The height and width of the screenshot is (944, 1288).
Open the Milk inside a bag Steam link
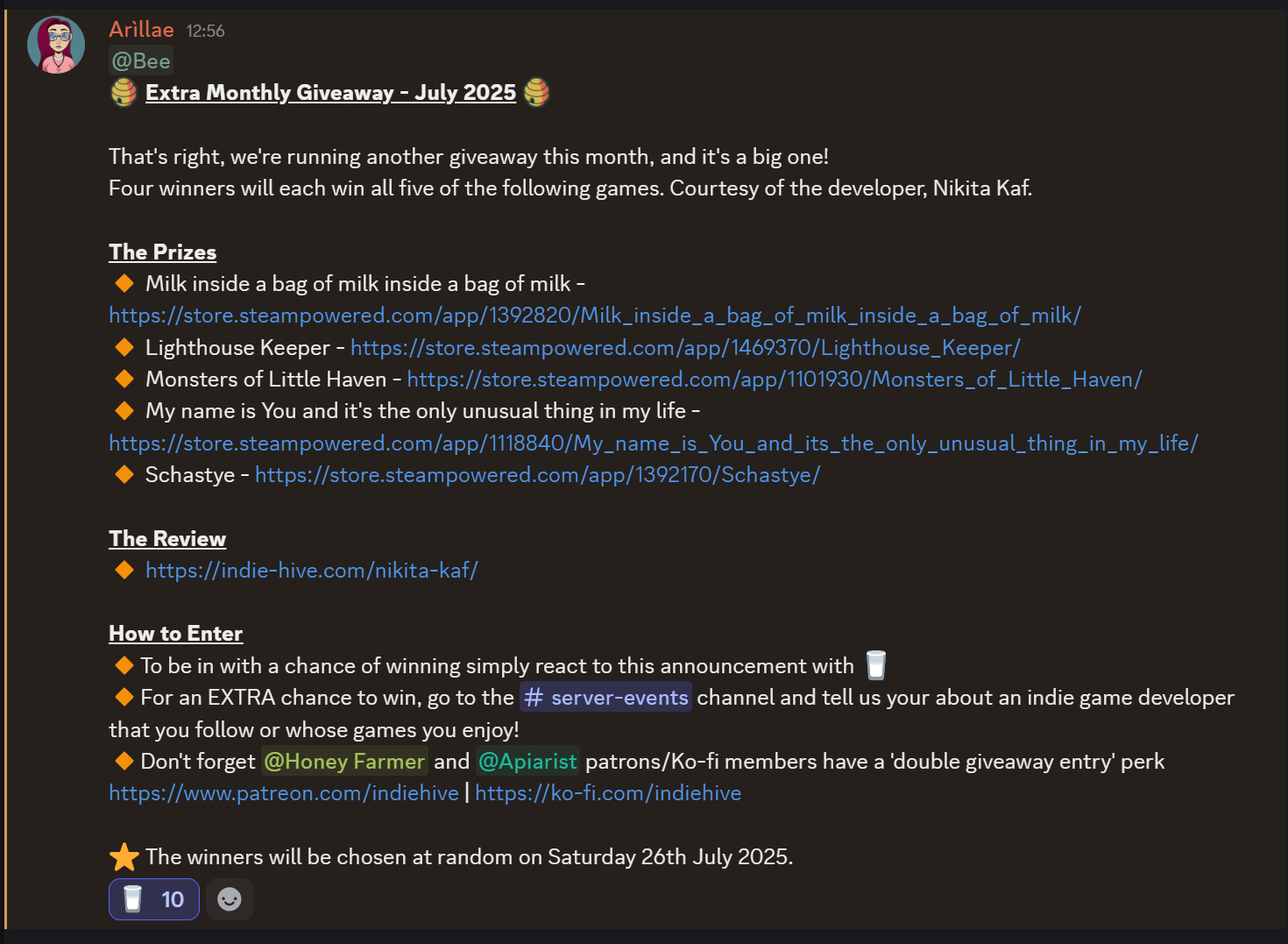[595, 316]
